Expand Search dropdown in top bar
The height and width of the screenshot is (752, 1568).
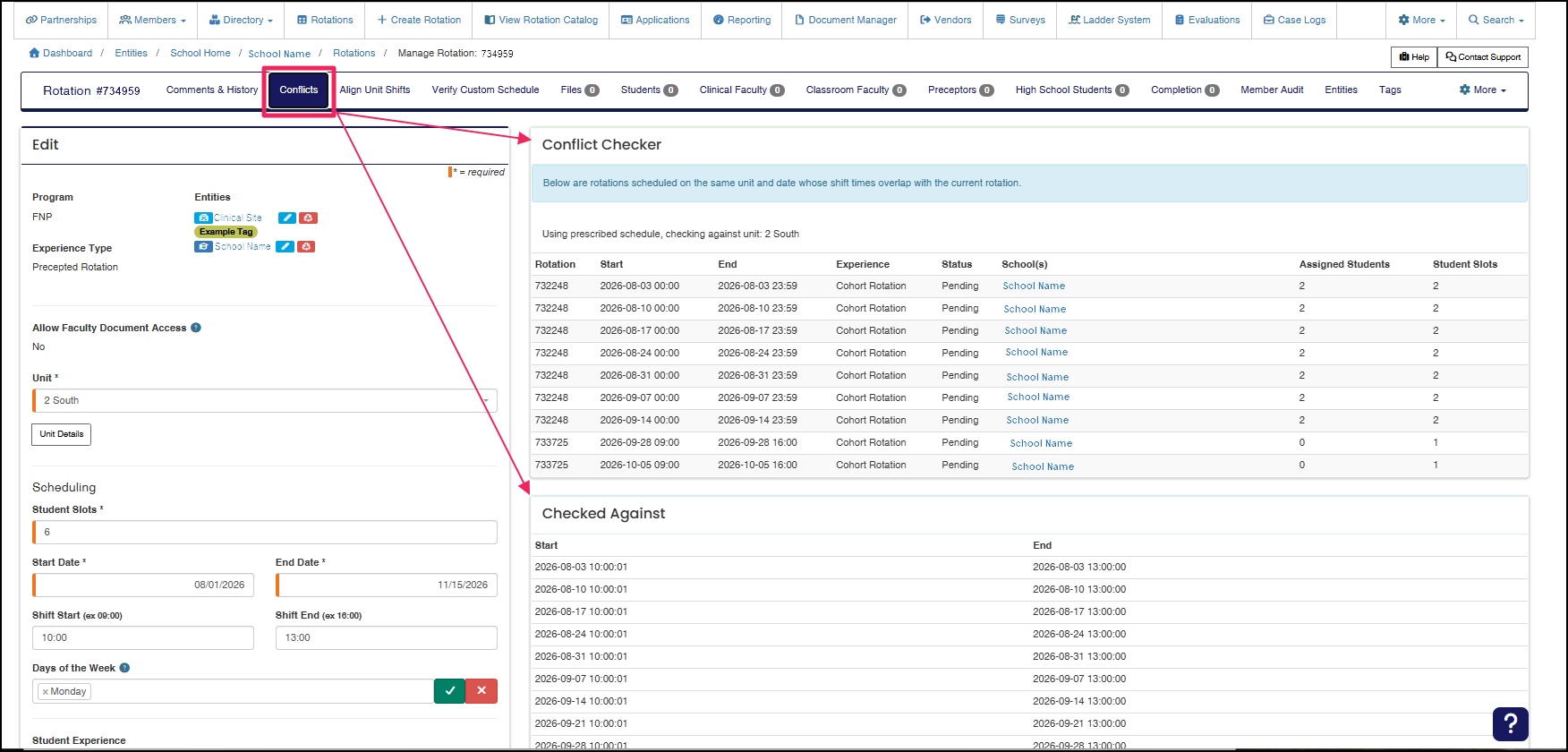tap(1496, 20)
